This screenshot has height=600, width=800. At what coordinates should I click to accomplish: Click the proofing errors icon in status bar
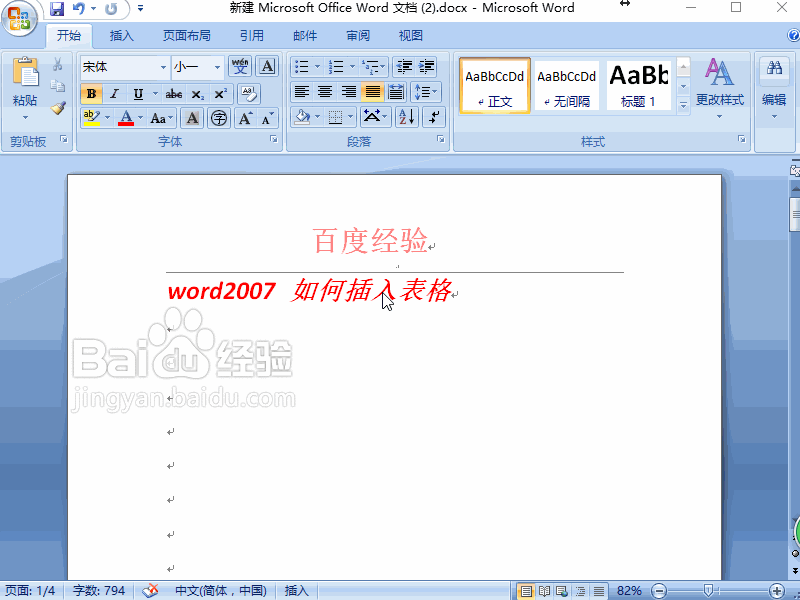[x=150, y=591]
